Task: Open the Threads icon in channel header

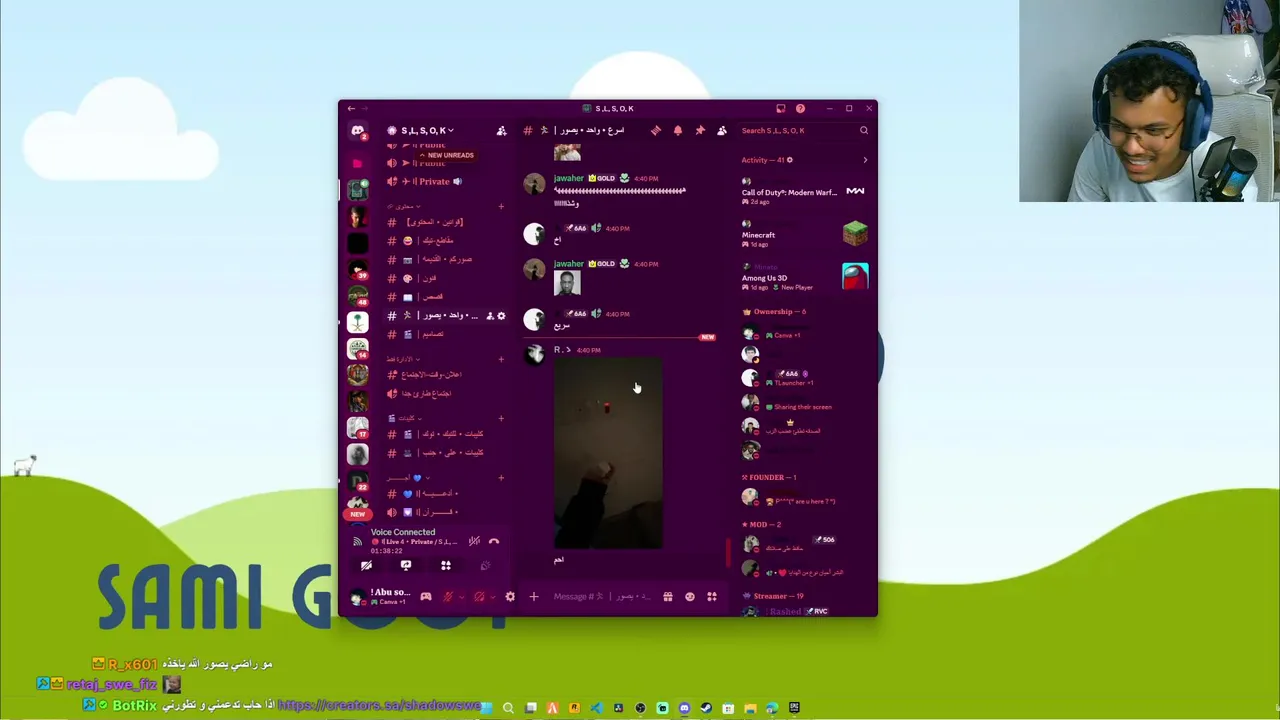Action: pyautogui.click(x=656, y=130)
